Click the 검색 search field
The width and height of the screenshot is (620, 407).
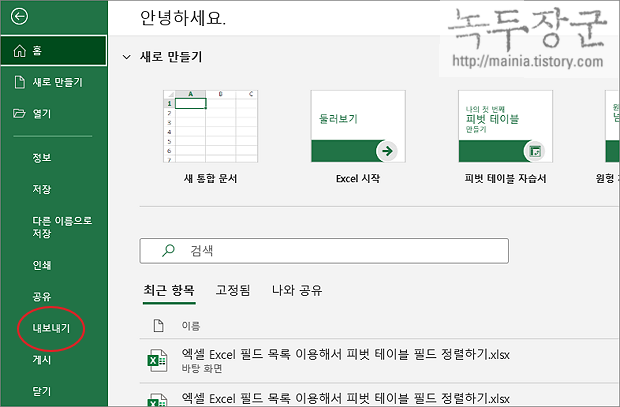pyautogui.click(x=324, y=251)
